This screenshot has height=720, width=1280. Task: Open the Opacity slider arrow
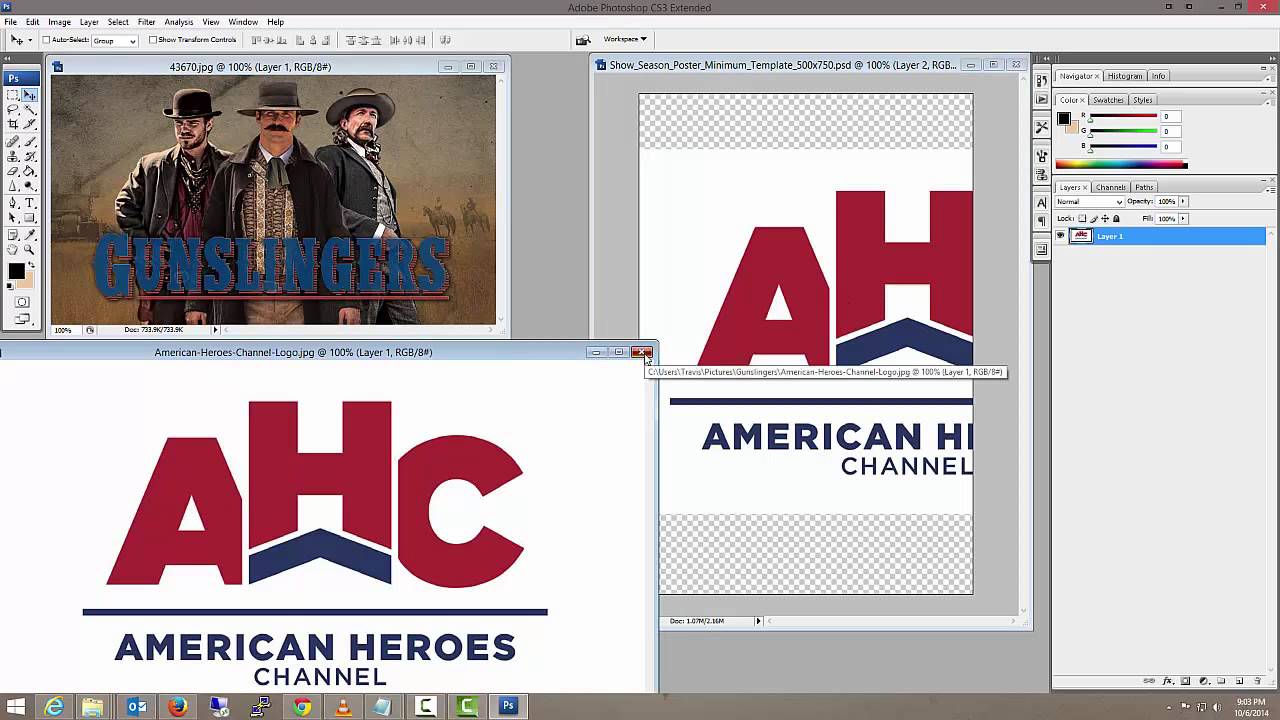1183,202
